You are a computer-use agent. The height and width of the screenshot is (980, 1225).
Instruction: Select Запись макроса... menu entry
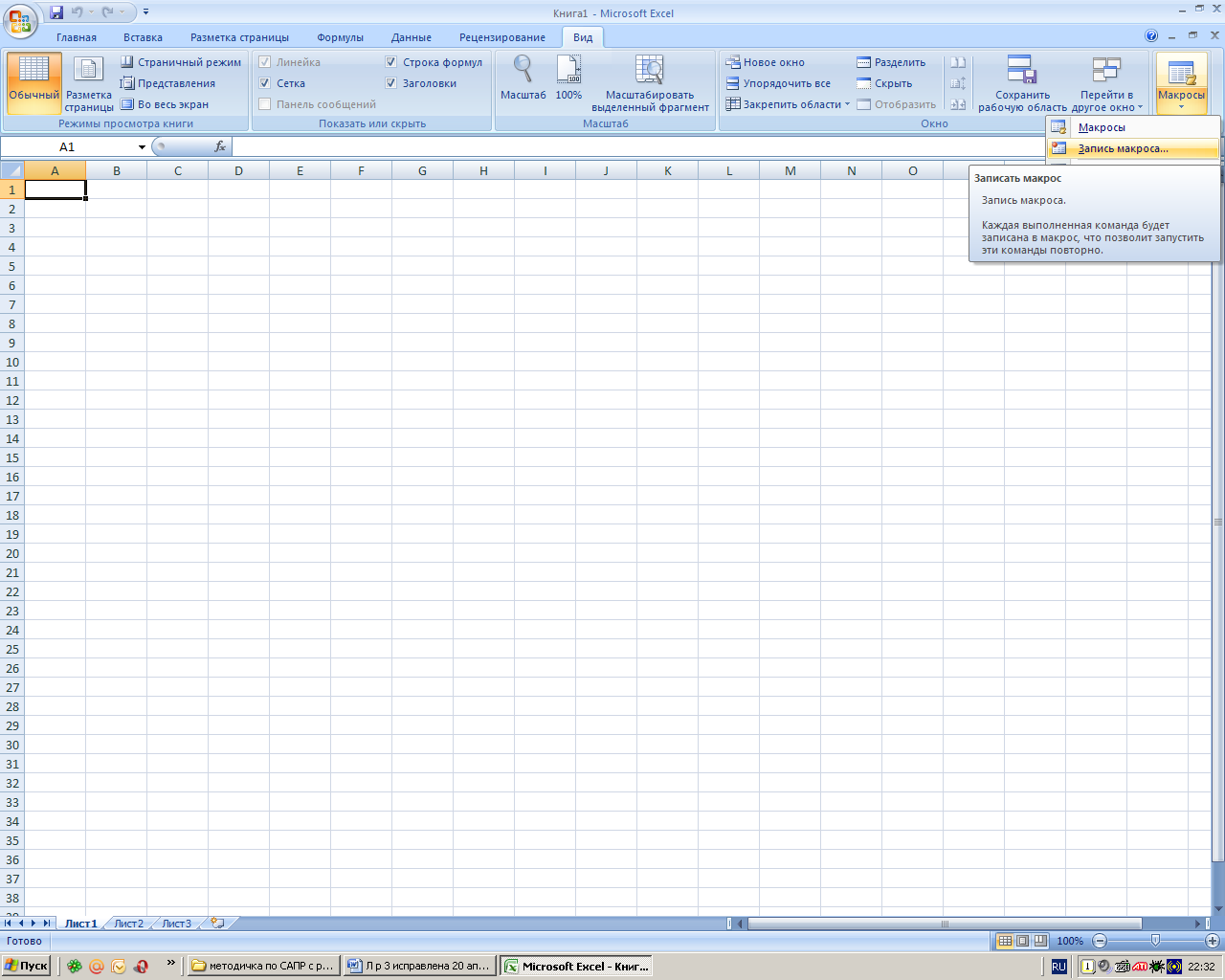1132,148
